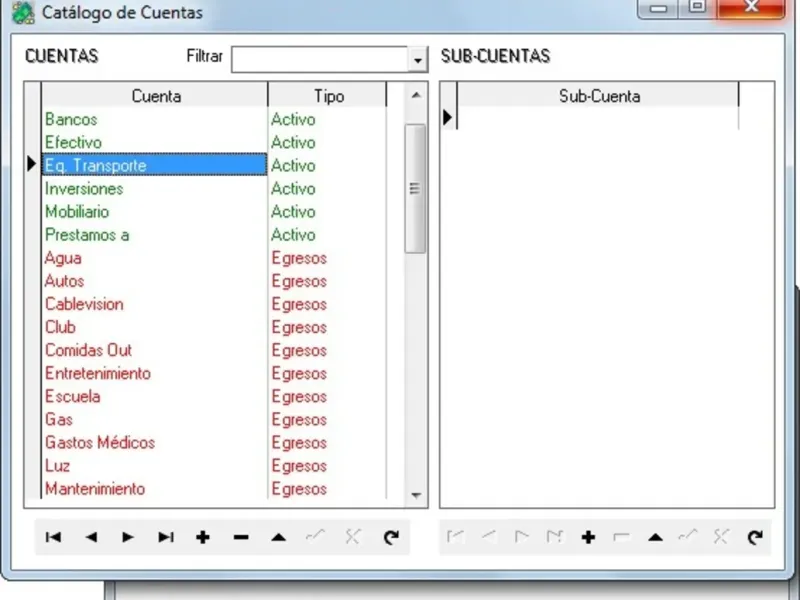Click the scroll down arrow of accounts list
The image size is (800, 600).
[x=416, y=495]
